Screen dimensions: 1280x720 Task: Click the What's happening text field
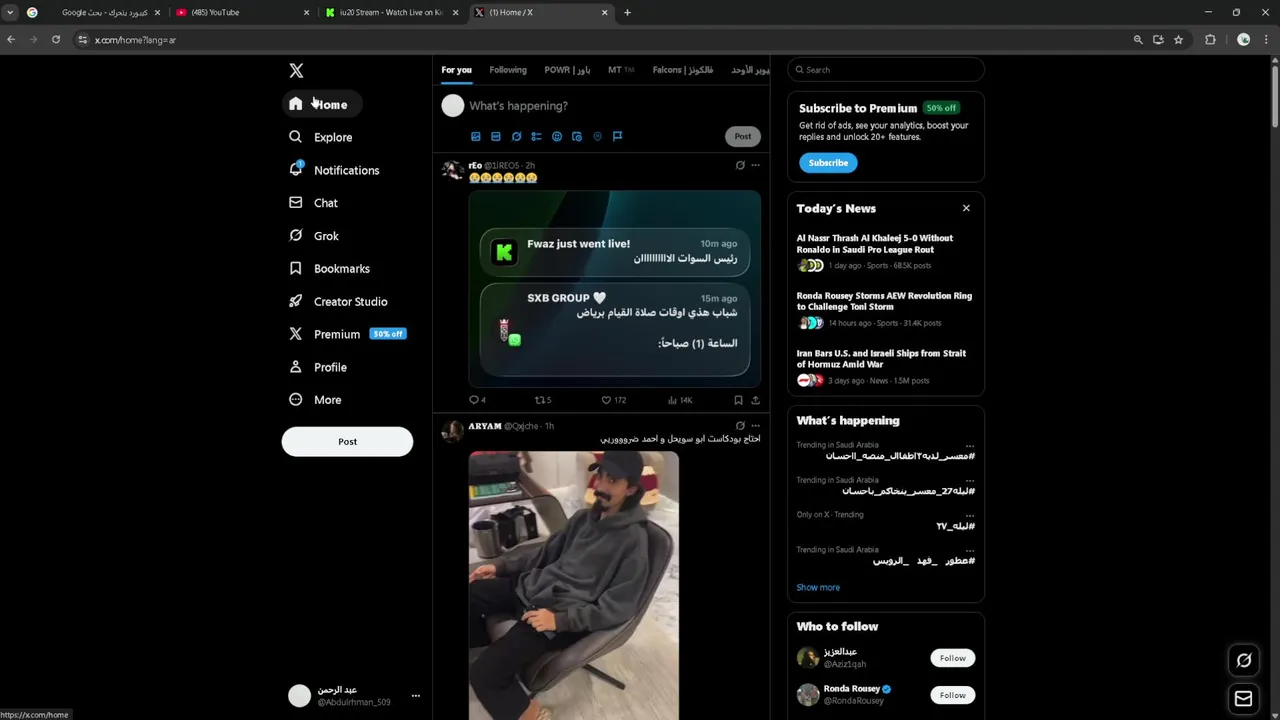[615, 106]
